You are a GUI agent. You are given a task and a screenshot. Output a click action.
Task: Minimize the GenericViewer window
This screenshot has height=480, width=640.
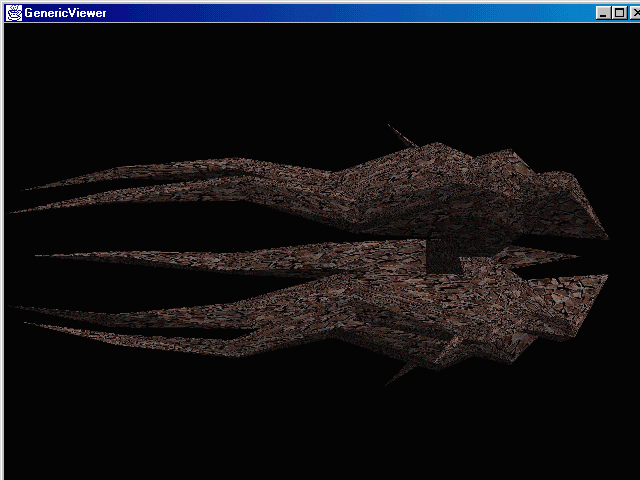pos(602,13)
